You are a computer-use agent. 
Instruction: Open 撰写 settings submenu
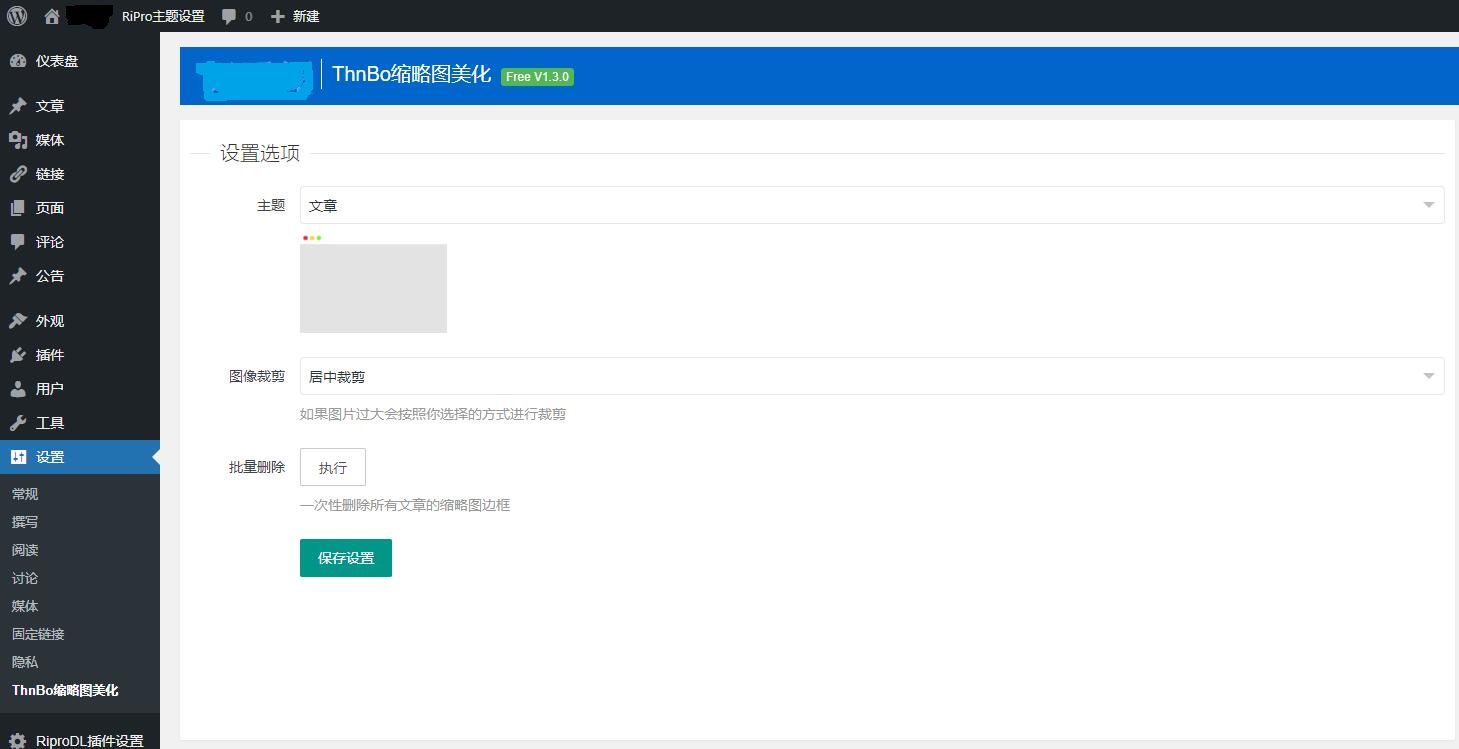coord(25,522)
